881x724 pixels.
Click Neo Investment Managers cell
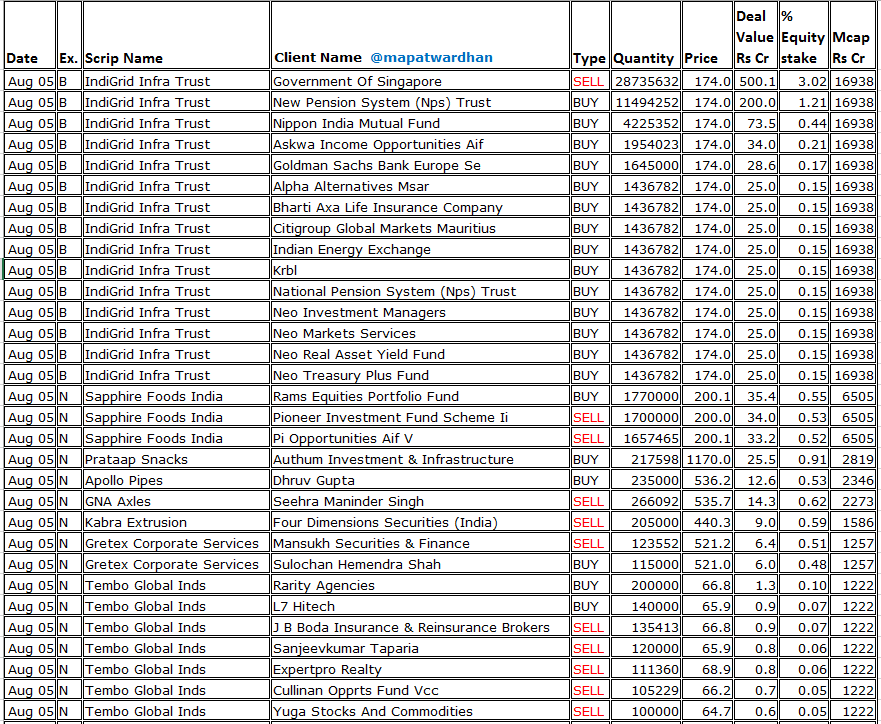tap(420, 312)
